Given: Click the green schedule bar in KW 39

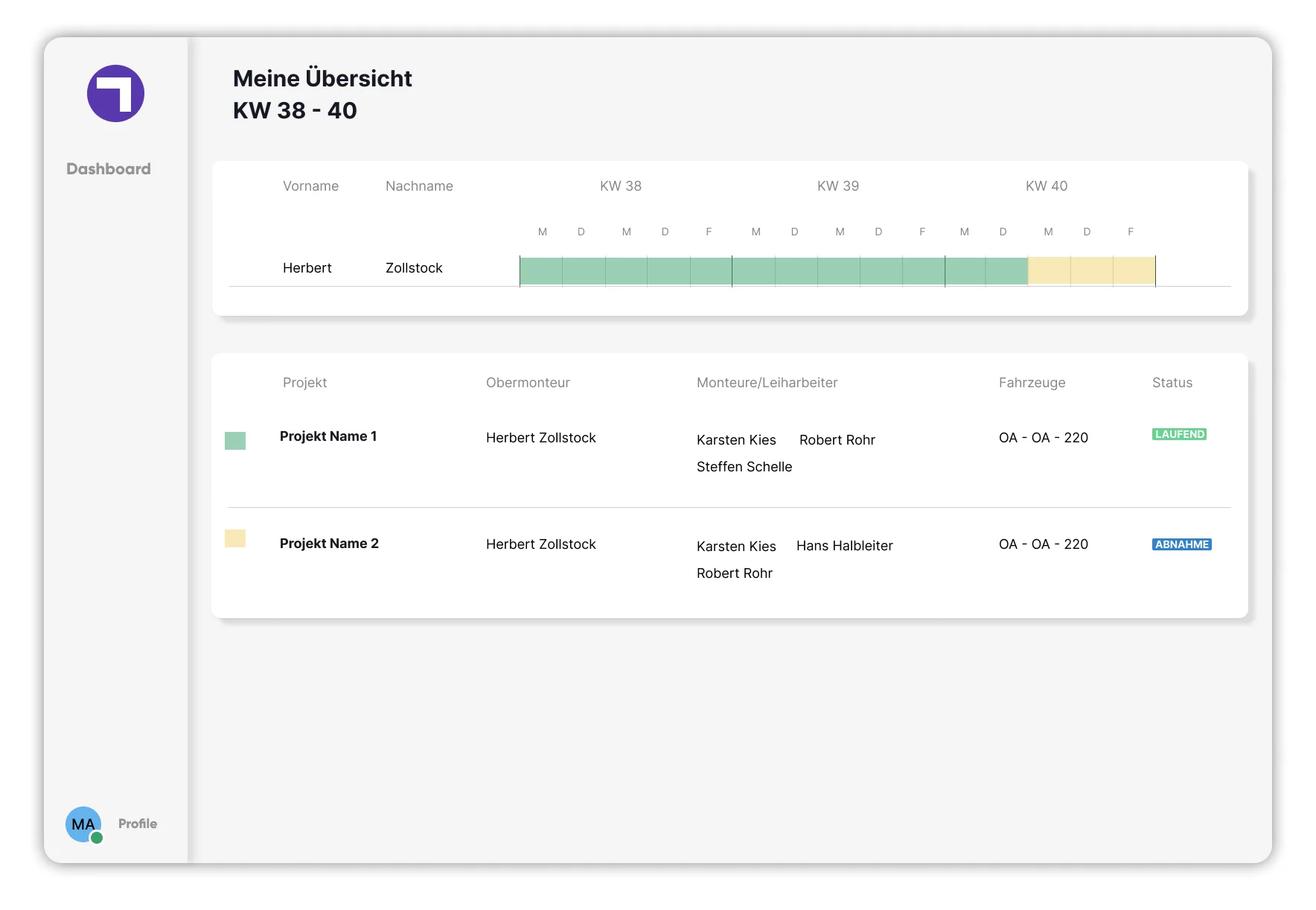Looking at the screenshot, I should click(838, 271).
